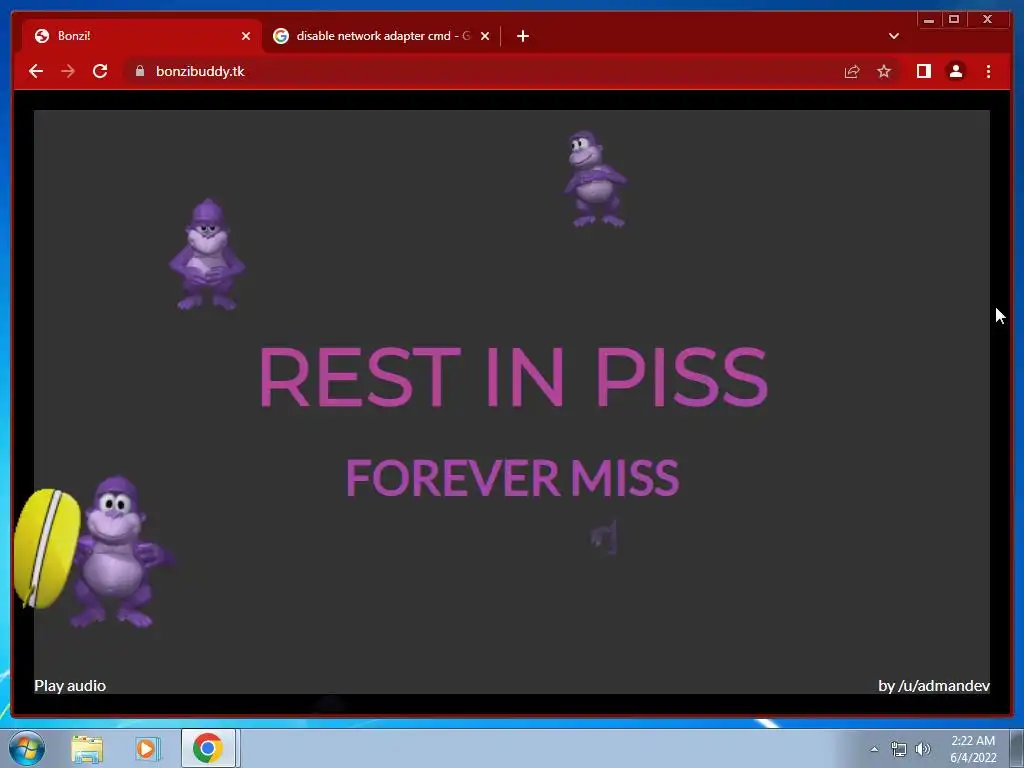Viewport: 1024px width, 768px height.
Task: Open the Windows Start menu
Action: coord(27,748)
